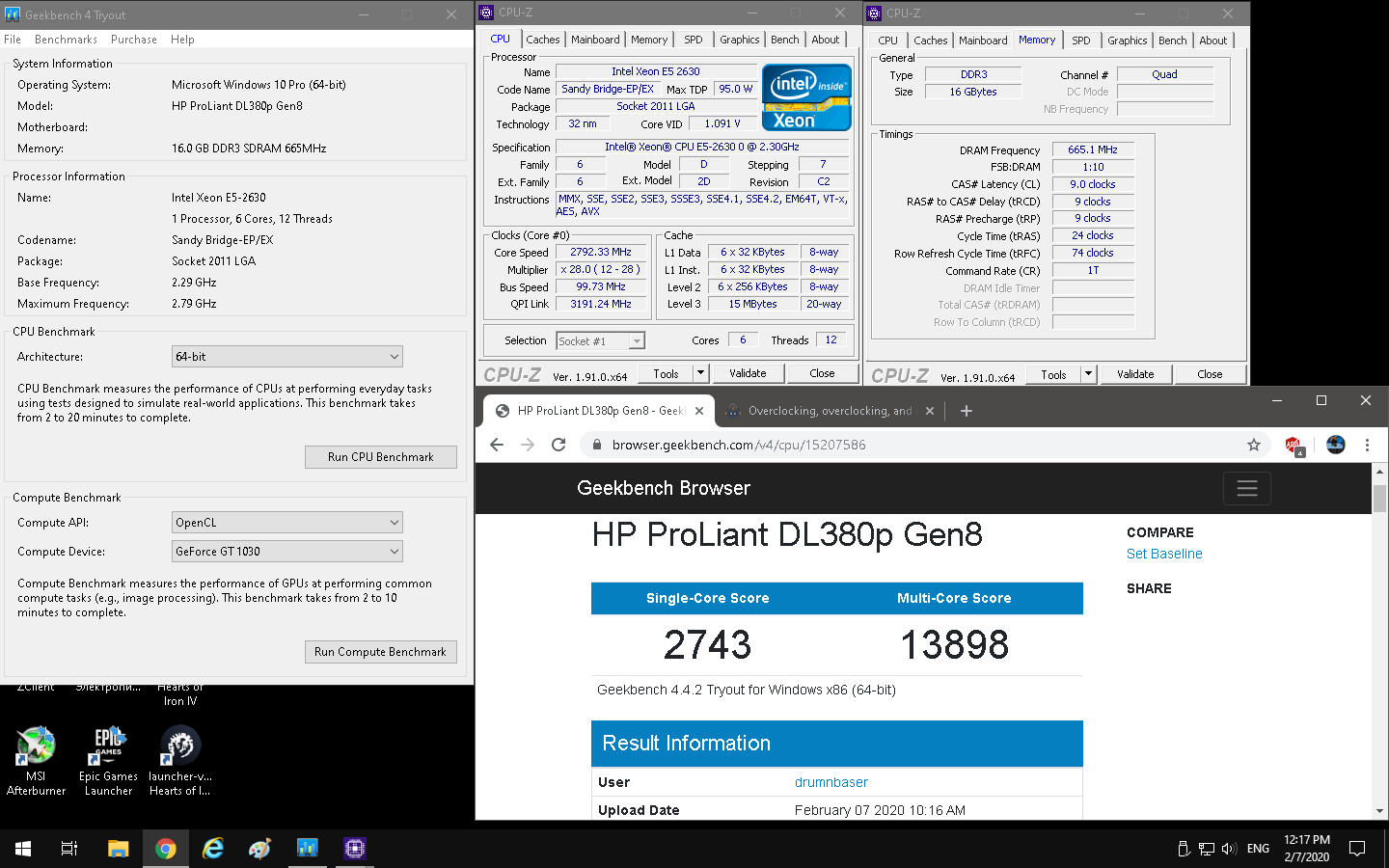1389x868 pixels.
Task: Switch to the SPD tab in the right CPU-Z window
Action: coord(1081,41)
